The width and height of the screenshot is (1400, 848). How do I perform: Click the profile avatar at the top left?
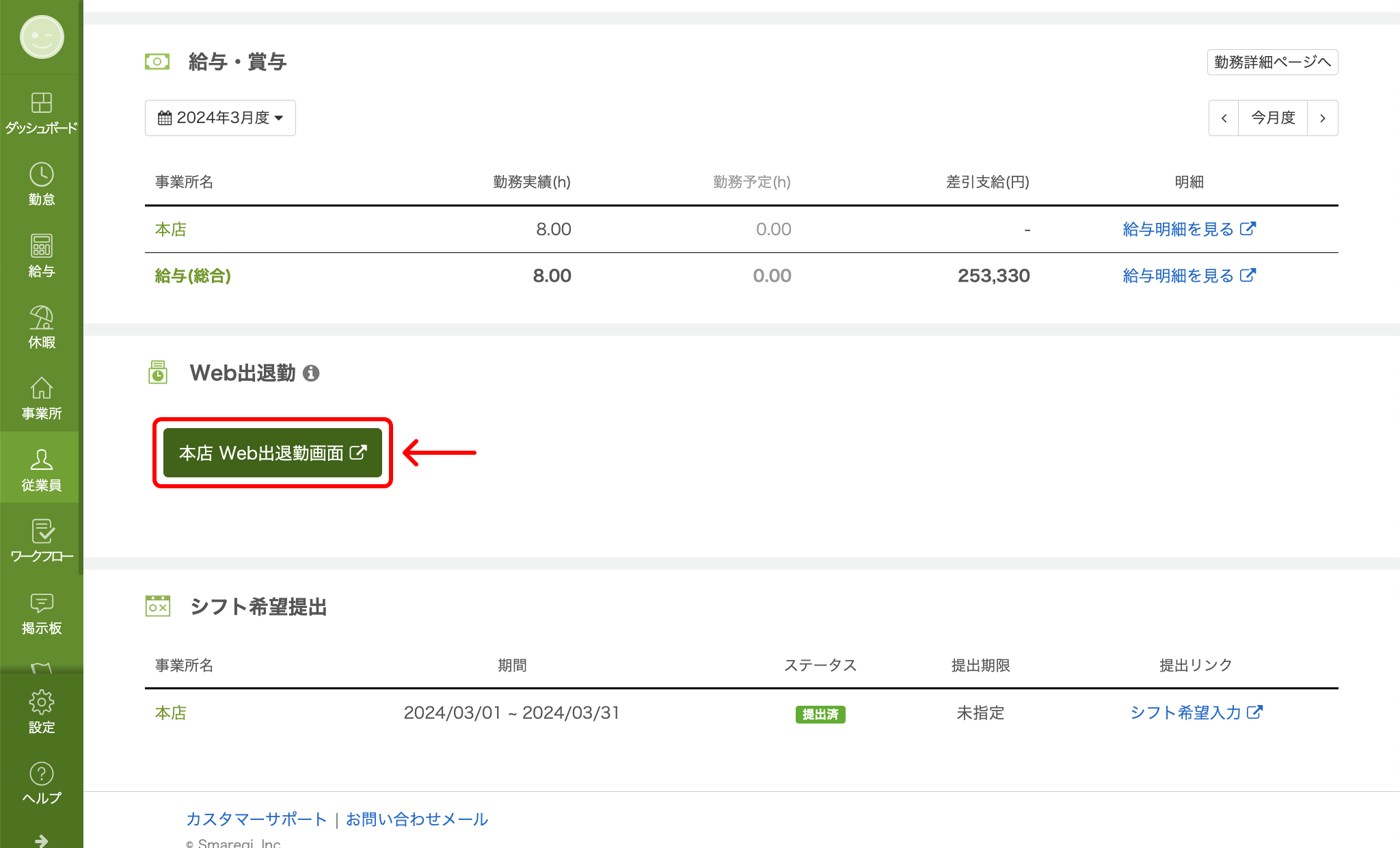pos(41,38)
